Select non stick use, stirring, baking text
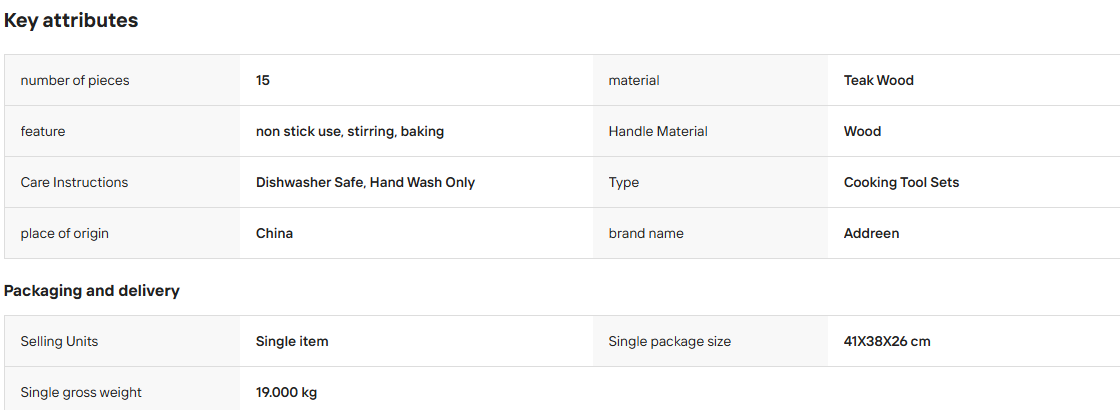 [350, 131]
